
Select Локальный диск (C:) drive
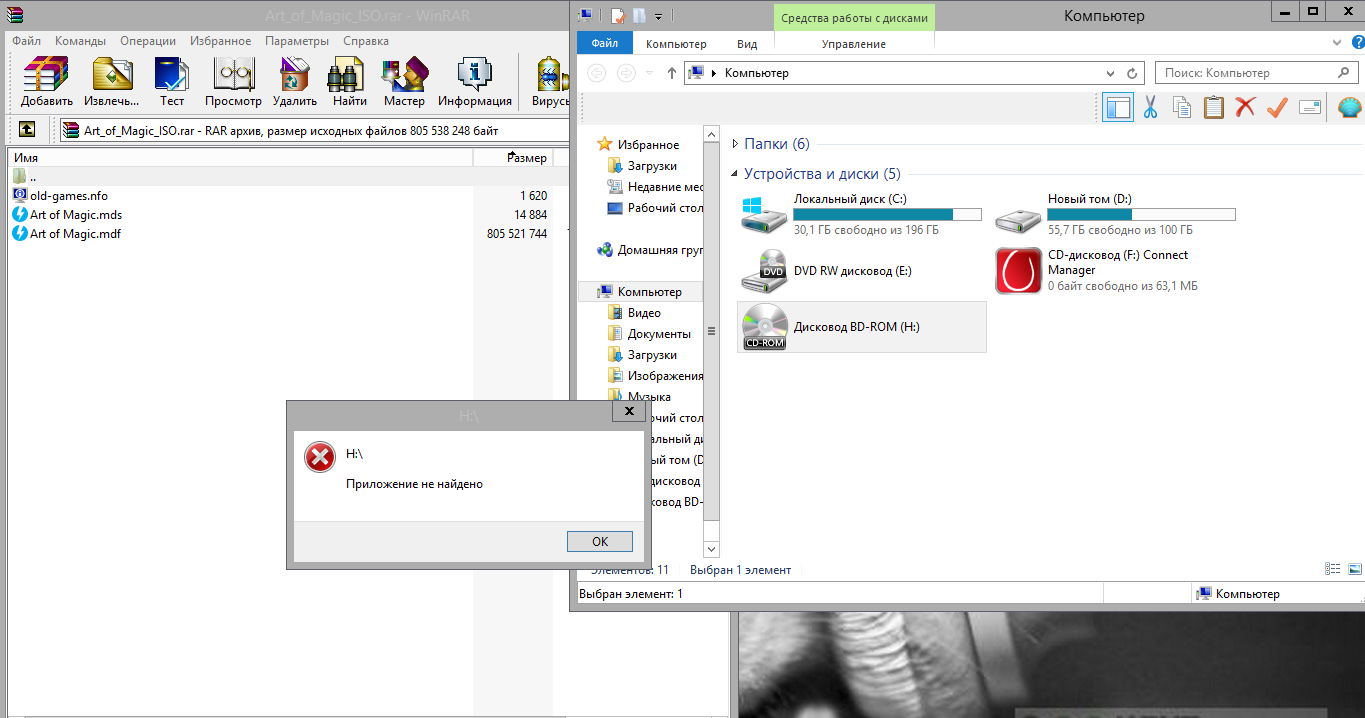(x=861, y=214)
